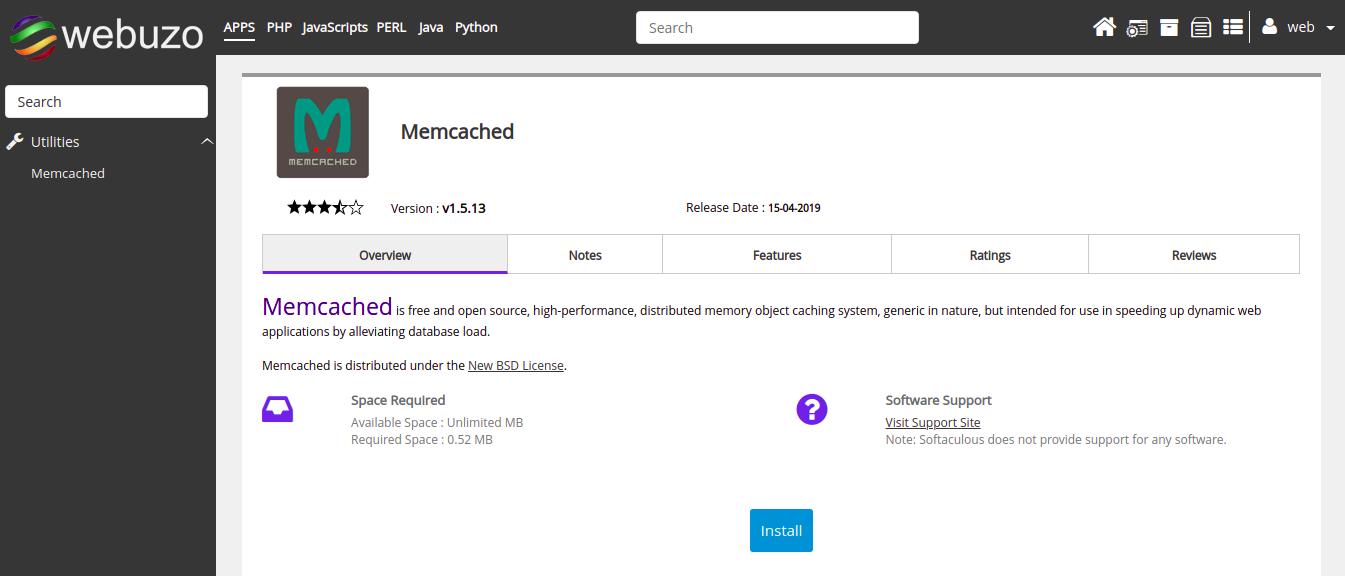
Task: Switch to the Notes tab
Action: pyautogui.click(x=585, y=254)
